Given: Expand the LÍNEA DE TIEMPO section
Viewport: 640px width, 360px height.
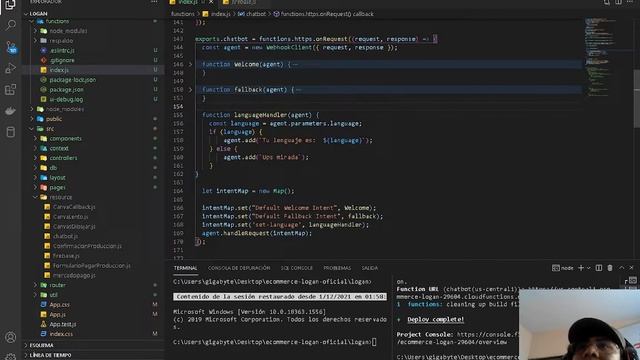Looking at the screenshot, I should coord(50,355).
